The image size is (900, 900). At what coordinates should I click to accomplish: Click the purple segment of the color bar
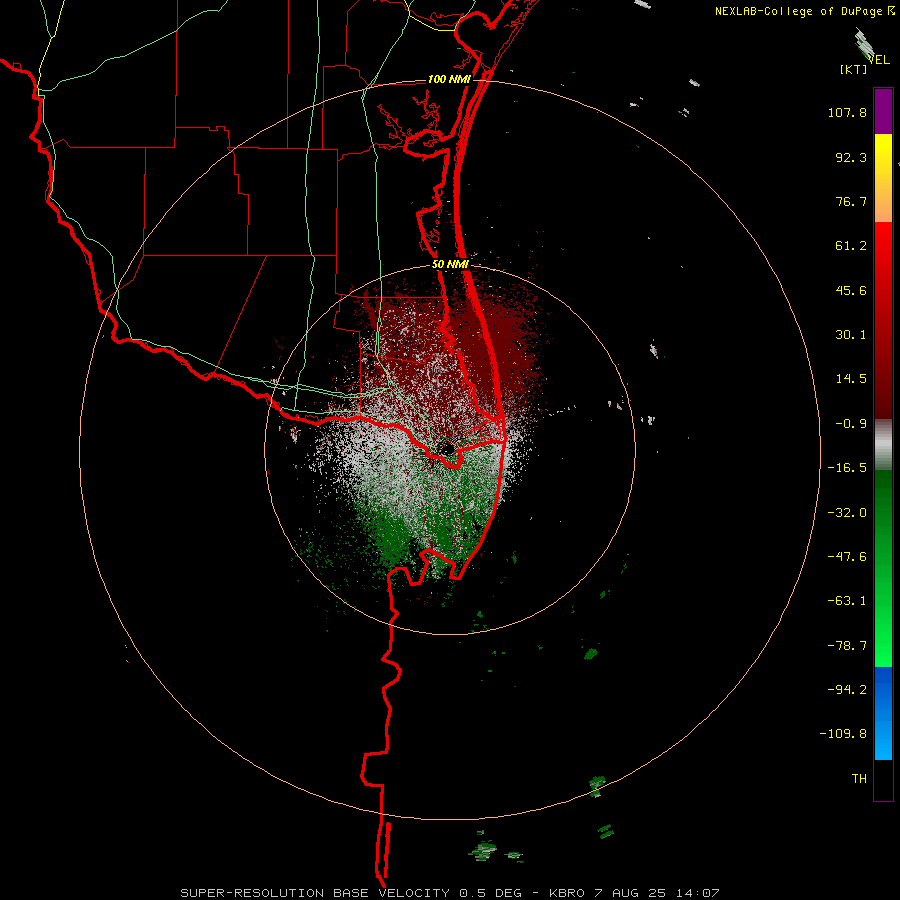click(x=883, y=112)
